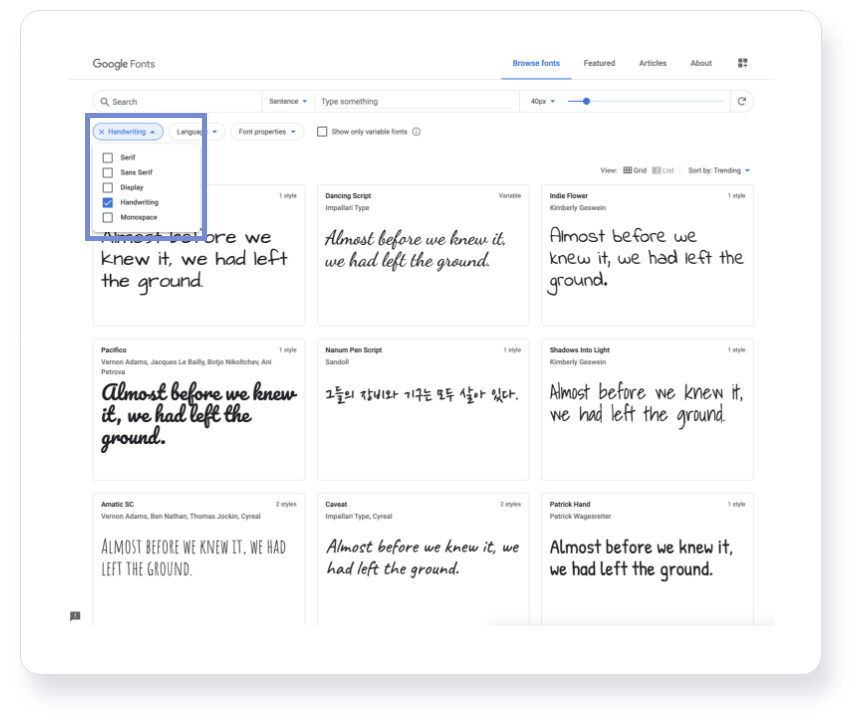Click the Google Fonts logo
Image resolution: width=862 pixels, height=725 pixels.
[x=124, y=64]
